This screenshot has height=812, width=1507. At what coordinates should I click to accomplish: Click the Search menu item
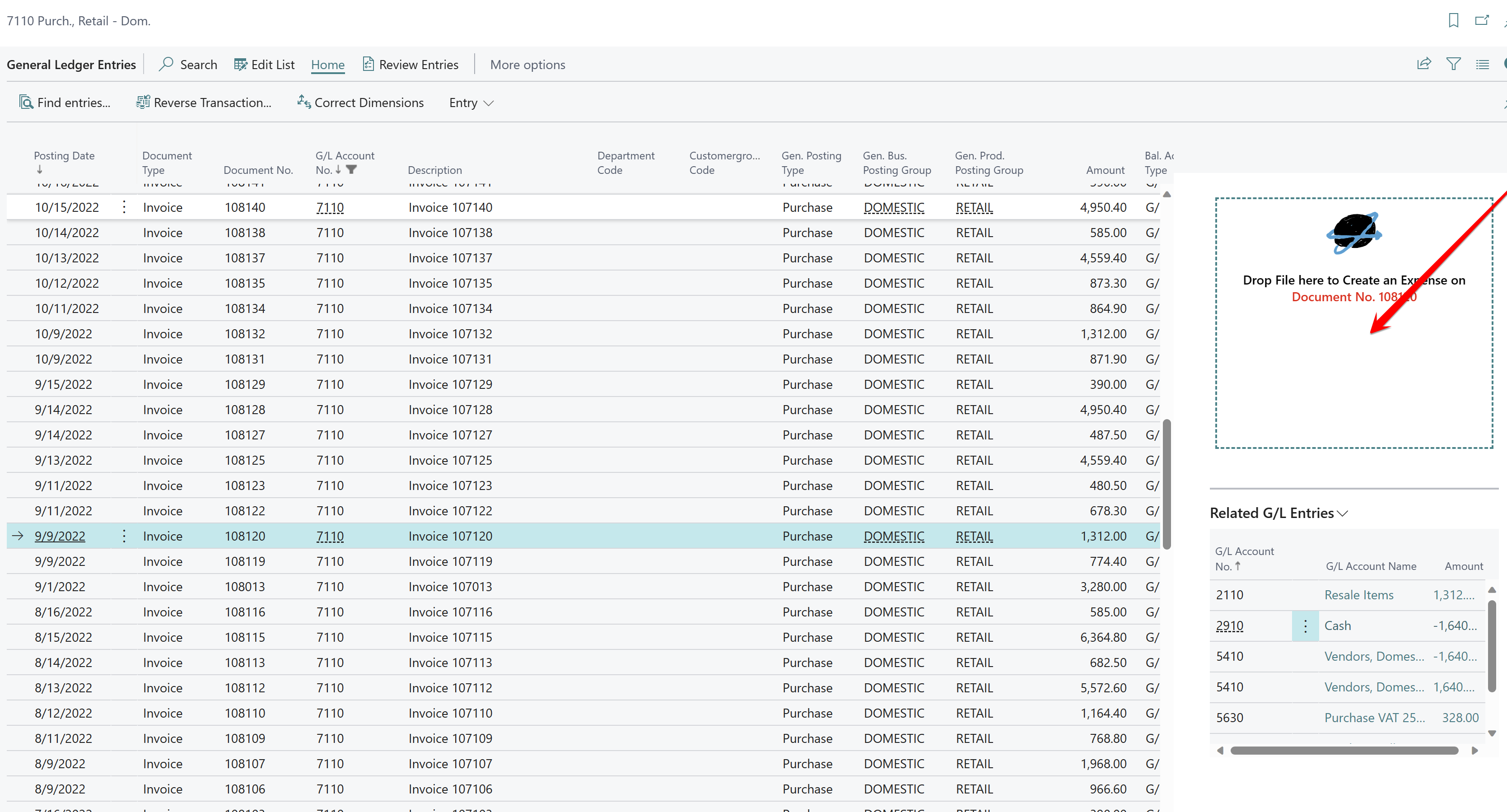point(188,64)
